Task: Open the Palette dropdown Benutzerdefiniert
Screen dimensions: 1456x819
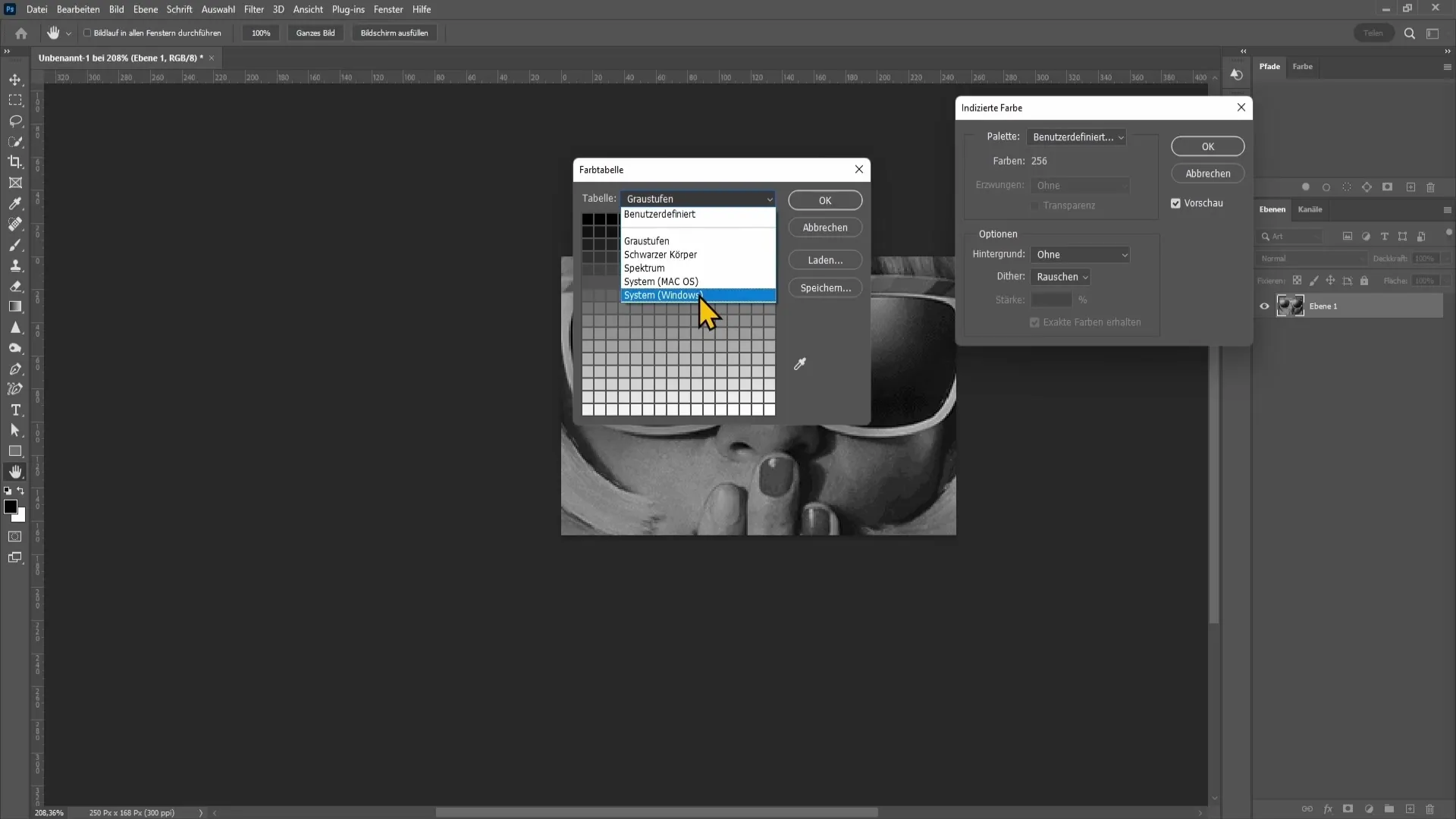Action: [1077, 137]
